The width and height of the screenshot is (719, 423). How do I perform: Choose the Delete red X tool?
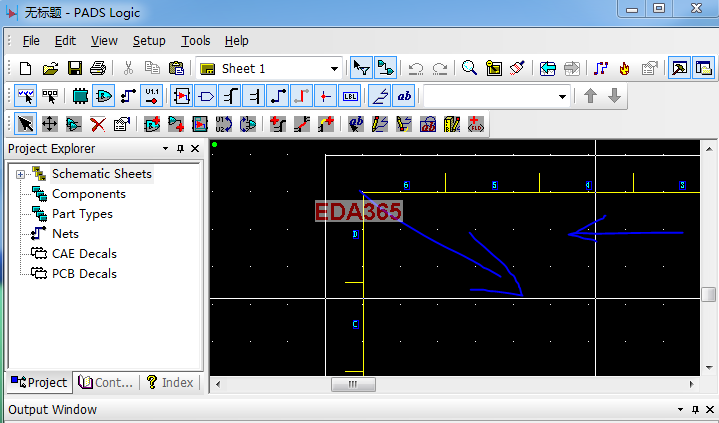click(x=98, y=124)
